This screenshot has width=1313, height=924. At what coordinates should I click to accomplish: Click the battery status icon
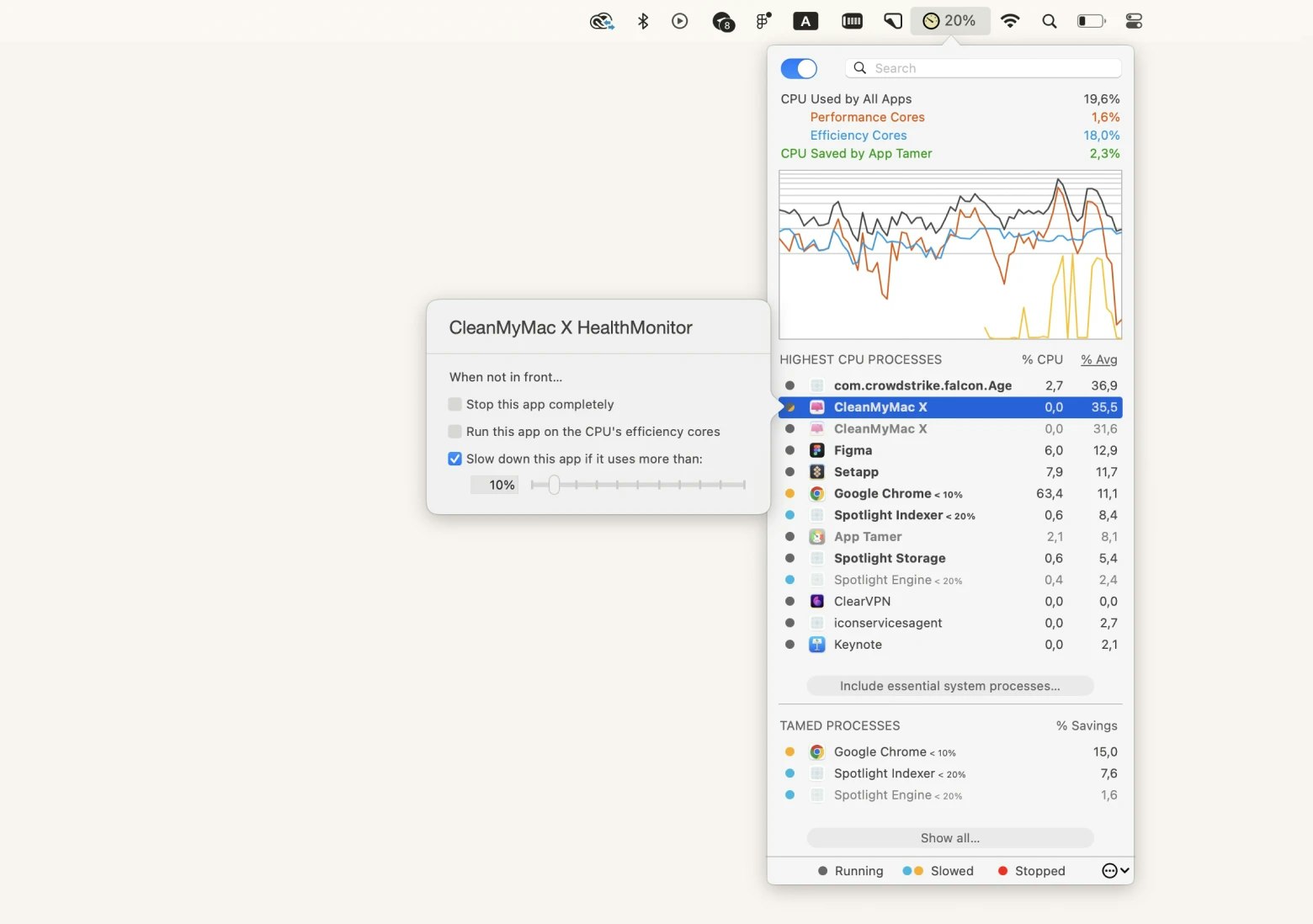[1092, 21]
